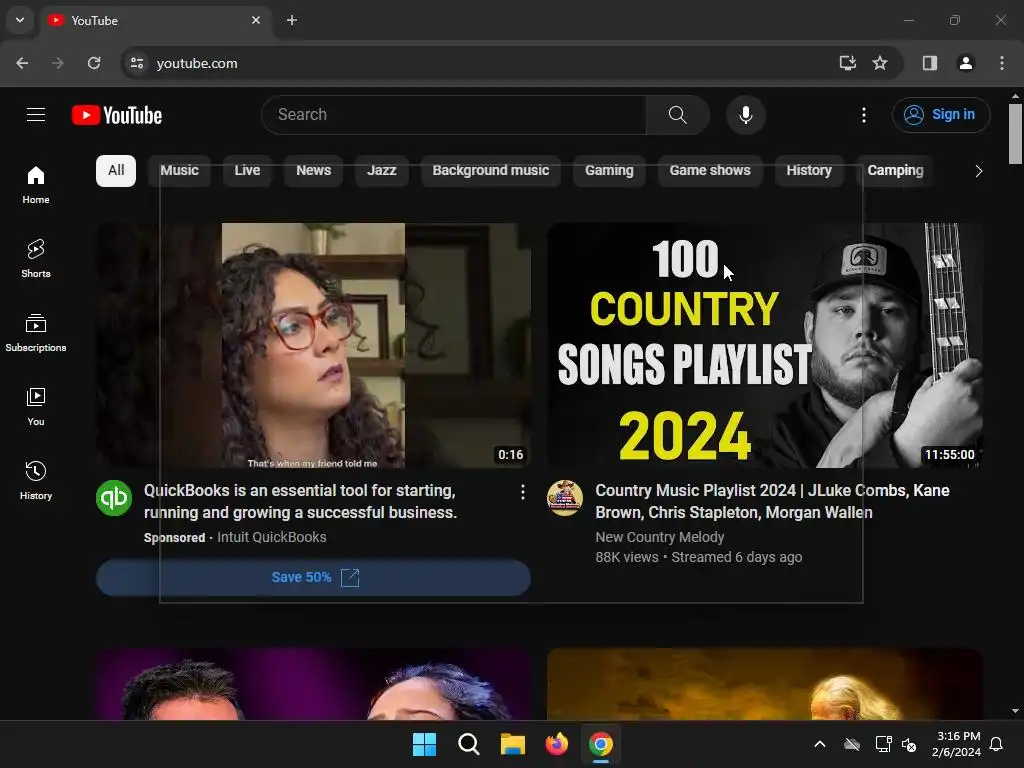The image size is (1024, 768).
Task: Click the page vertical scrollbar thumb
Action: click(x=1015, y=134)
